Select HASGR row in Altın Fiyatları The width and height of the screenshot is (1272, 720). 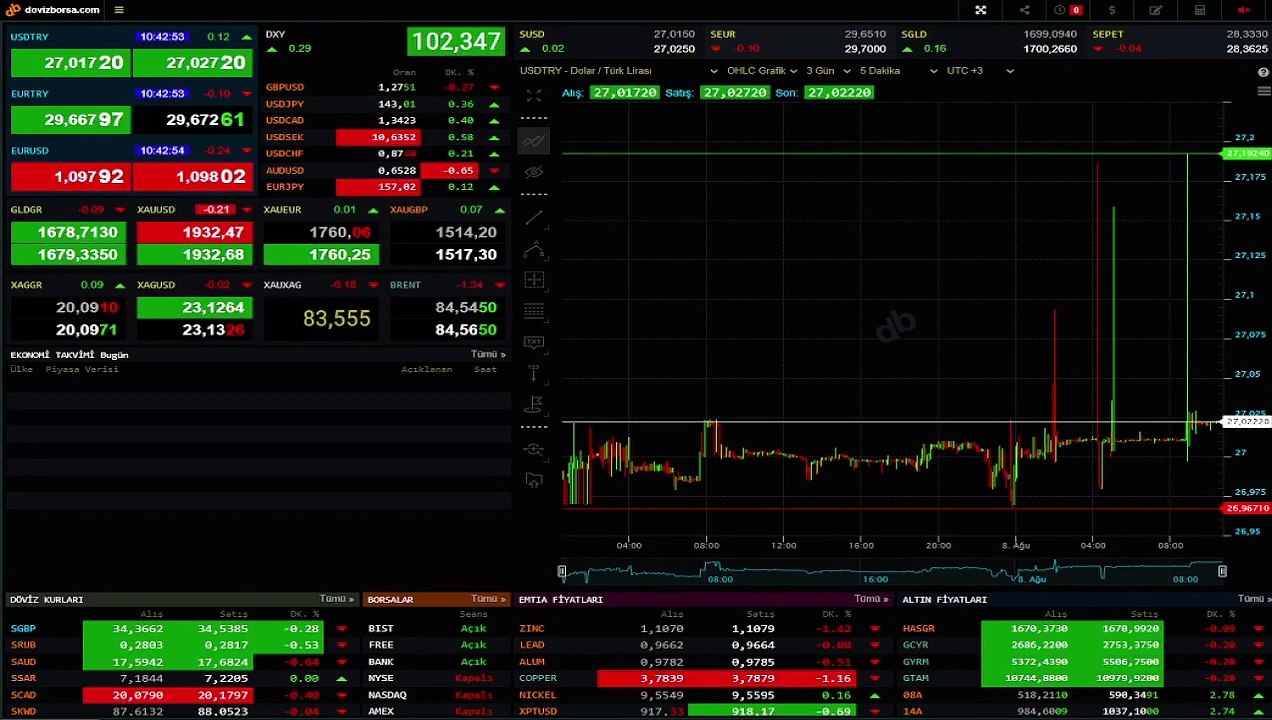click(1085, 629)
